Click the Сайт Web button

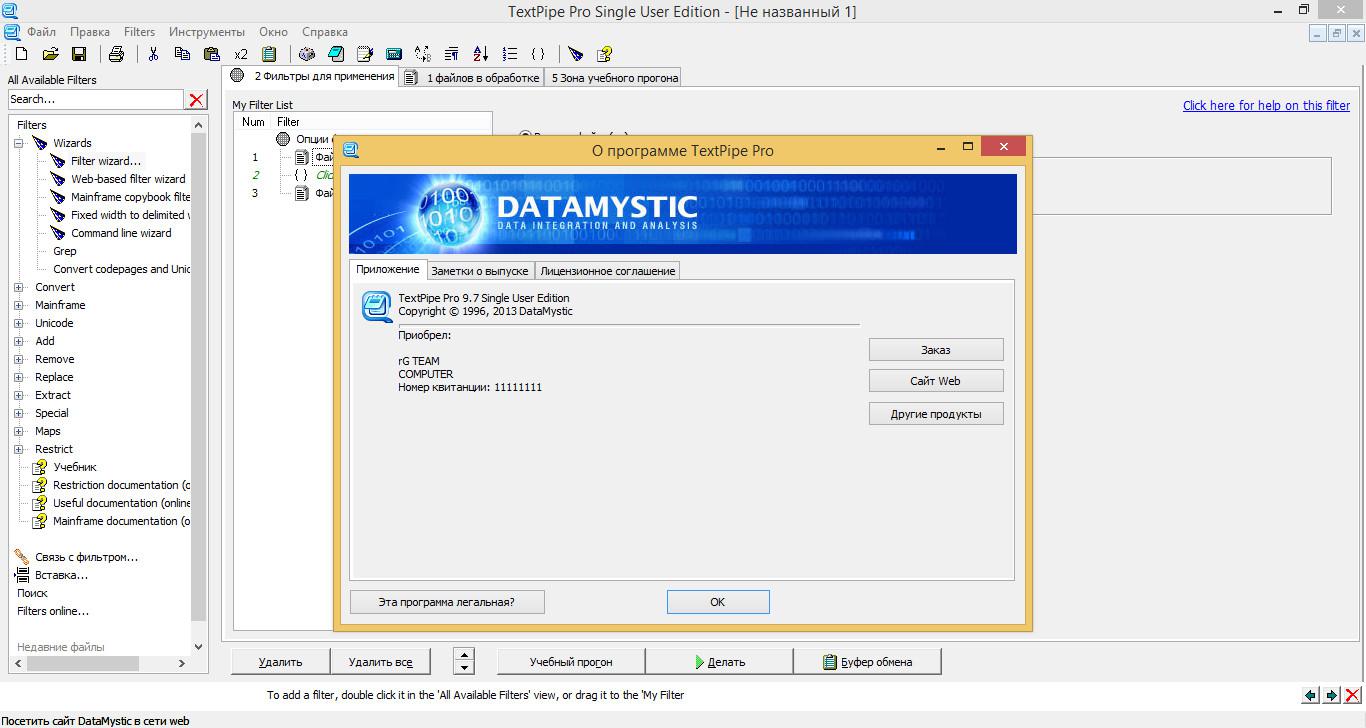coord(936,381)
